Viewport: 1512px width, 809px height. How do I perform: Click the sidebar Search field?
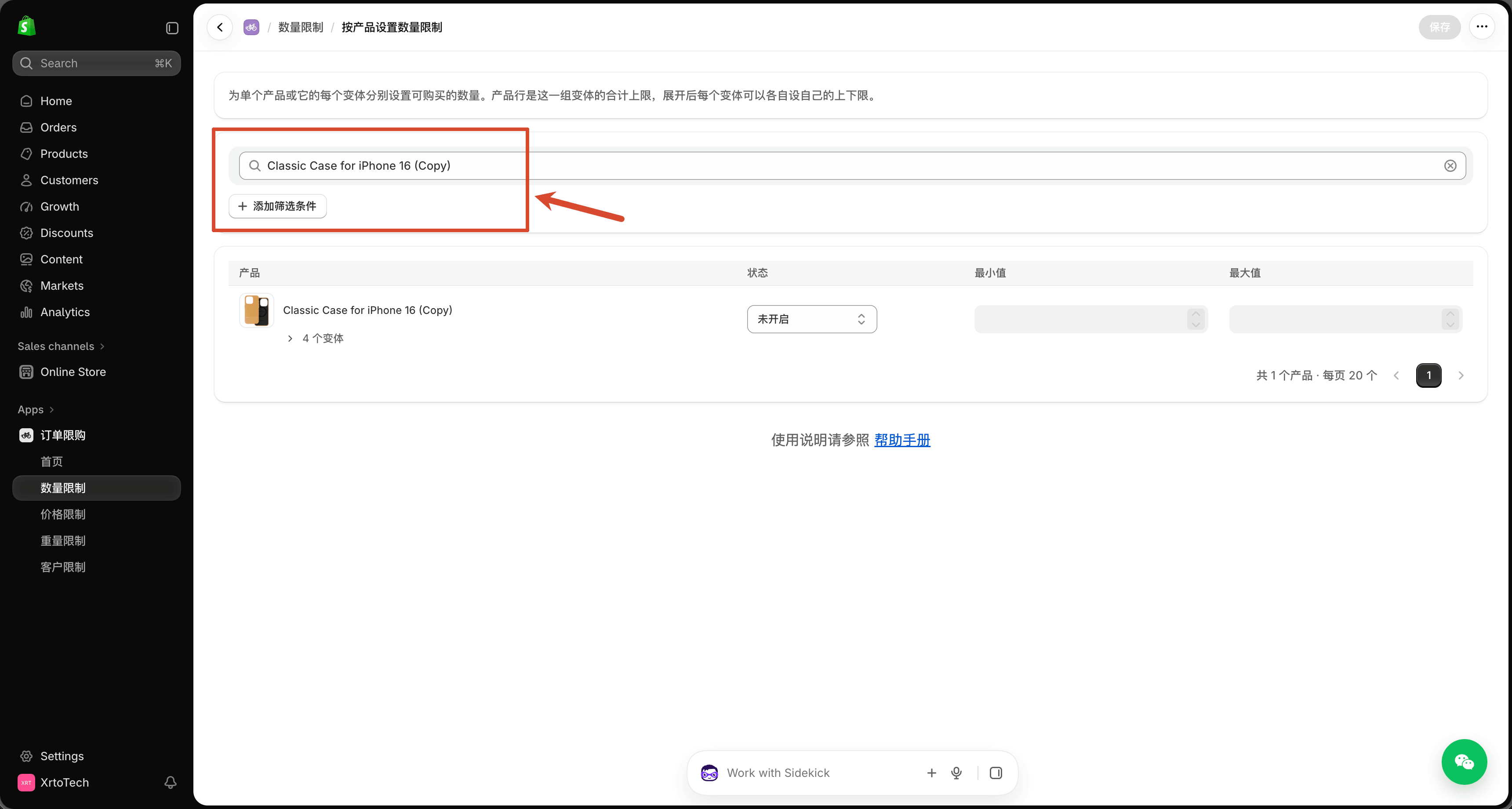click(97, 63)
